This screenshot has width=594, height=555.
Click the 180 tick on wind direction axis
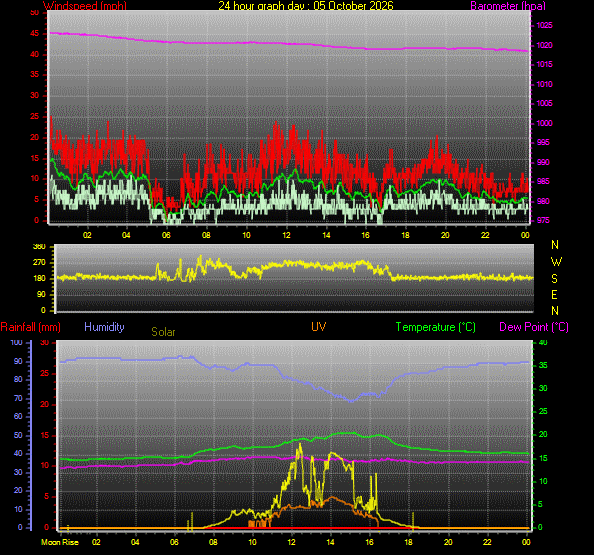[39, 278]
